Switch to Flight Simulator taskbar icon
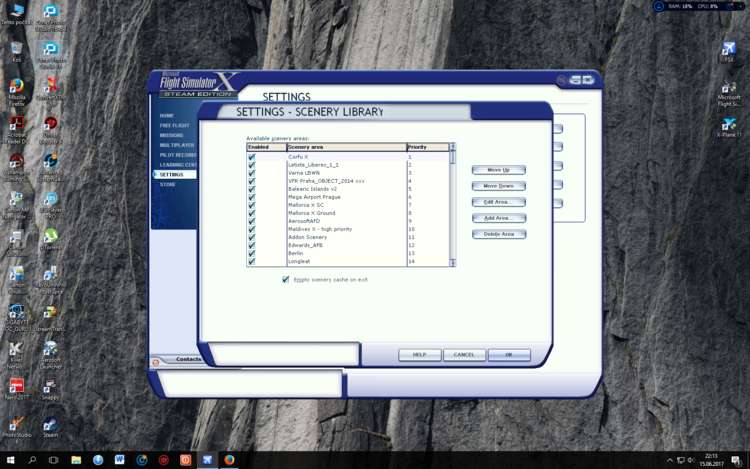Viewport: 750px width, 469px height. [207, 460]
